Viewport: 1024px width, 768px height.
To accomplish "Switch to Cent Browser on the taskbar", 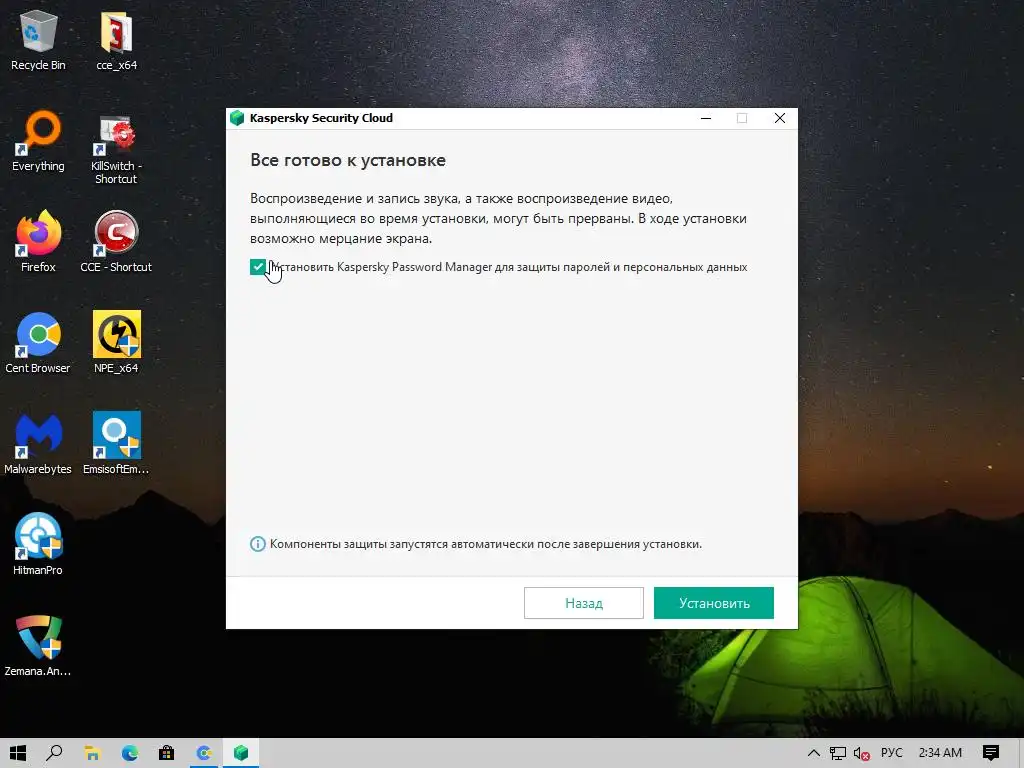I will (204, 753).
